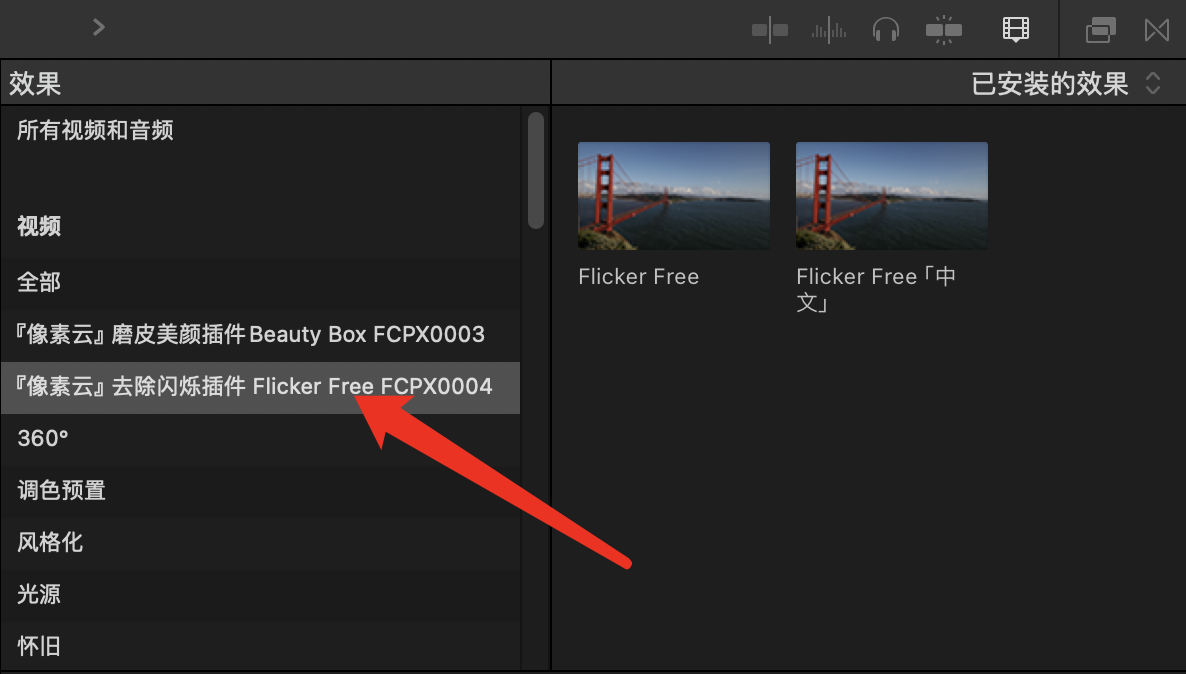Select Flicker Free FCPX0004 category
This screenshot has width=1186, height=674.
coord(260,387)
